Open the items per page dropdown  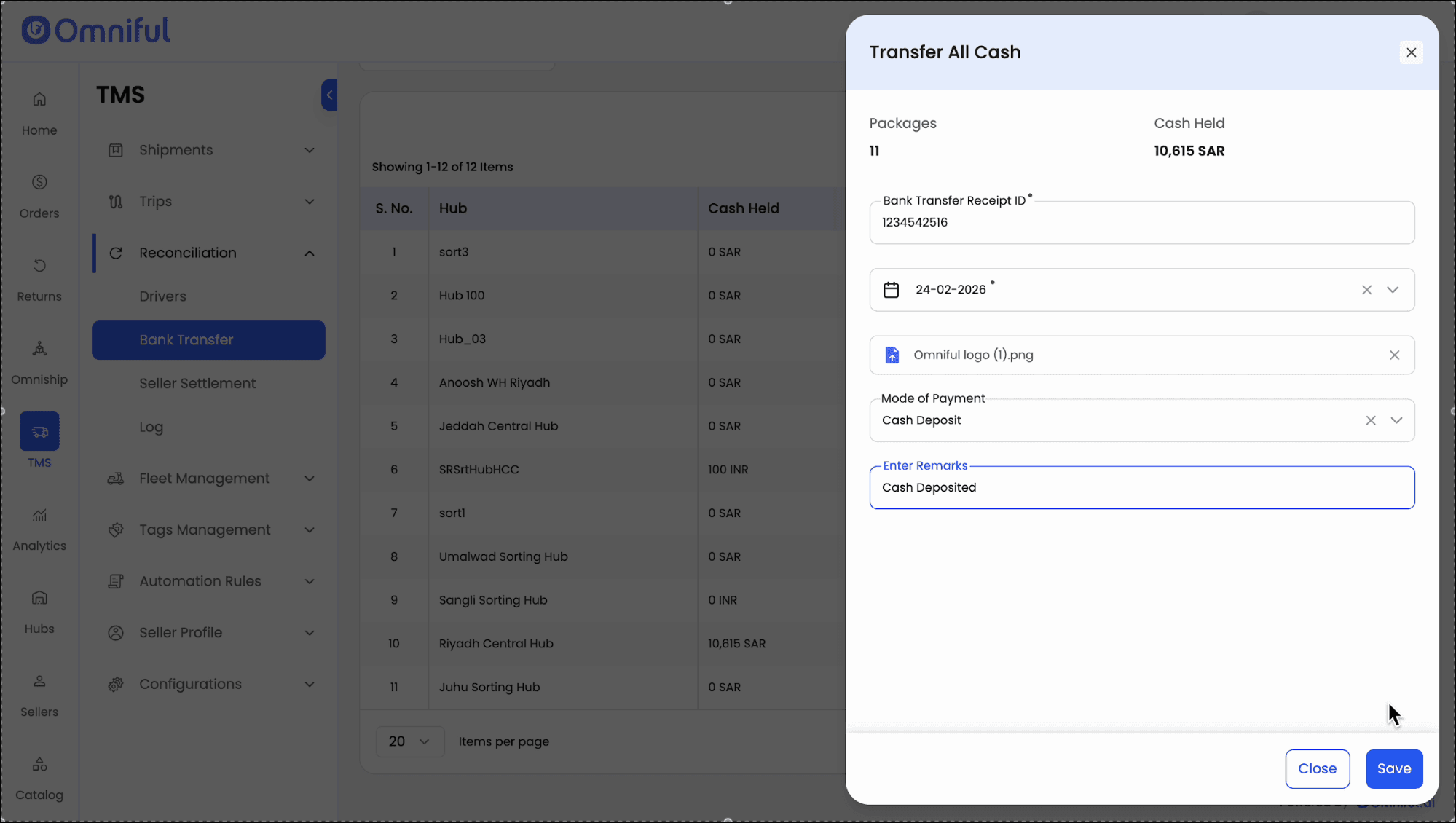[409, 741]
